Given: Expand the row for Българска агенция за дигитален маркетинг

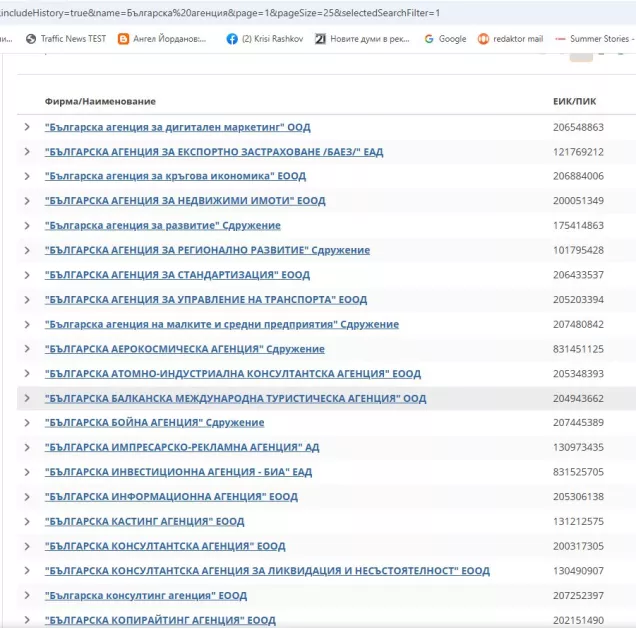Looking at the screenshot, I should [x=27, y=128].
